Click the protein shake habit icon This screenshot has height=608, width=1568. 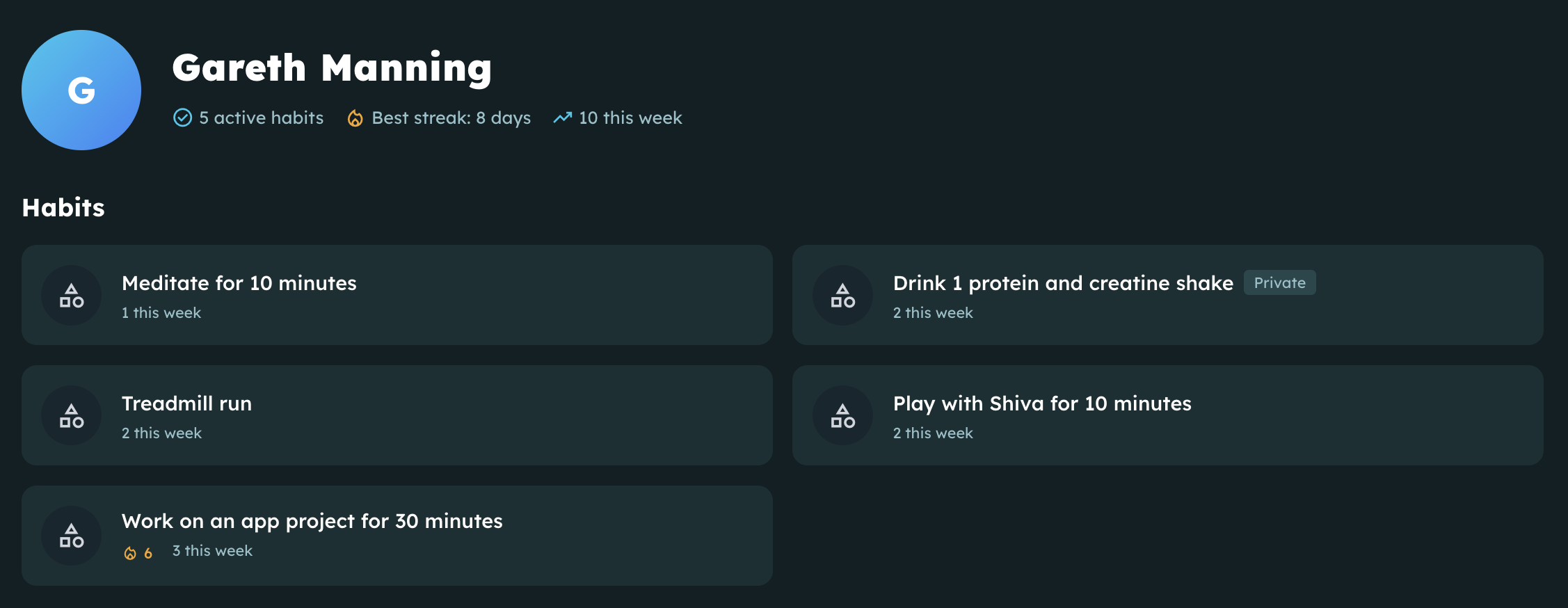tap(842, 296)
